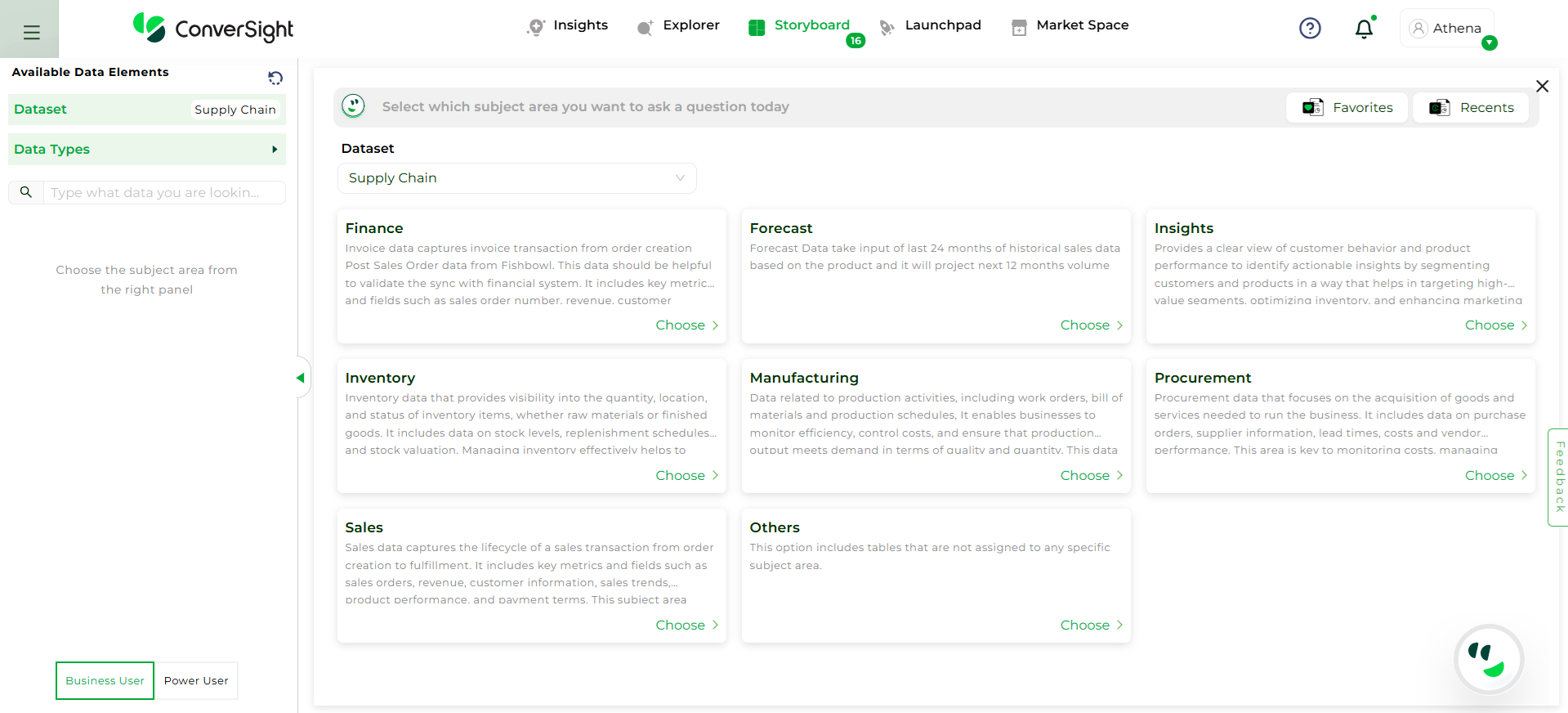Screen dimensions: 1568x713
Task: Click the data element search field
Action: (163, 192)
